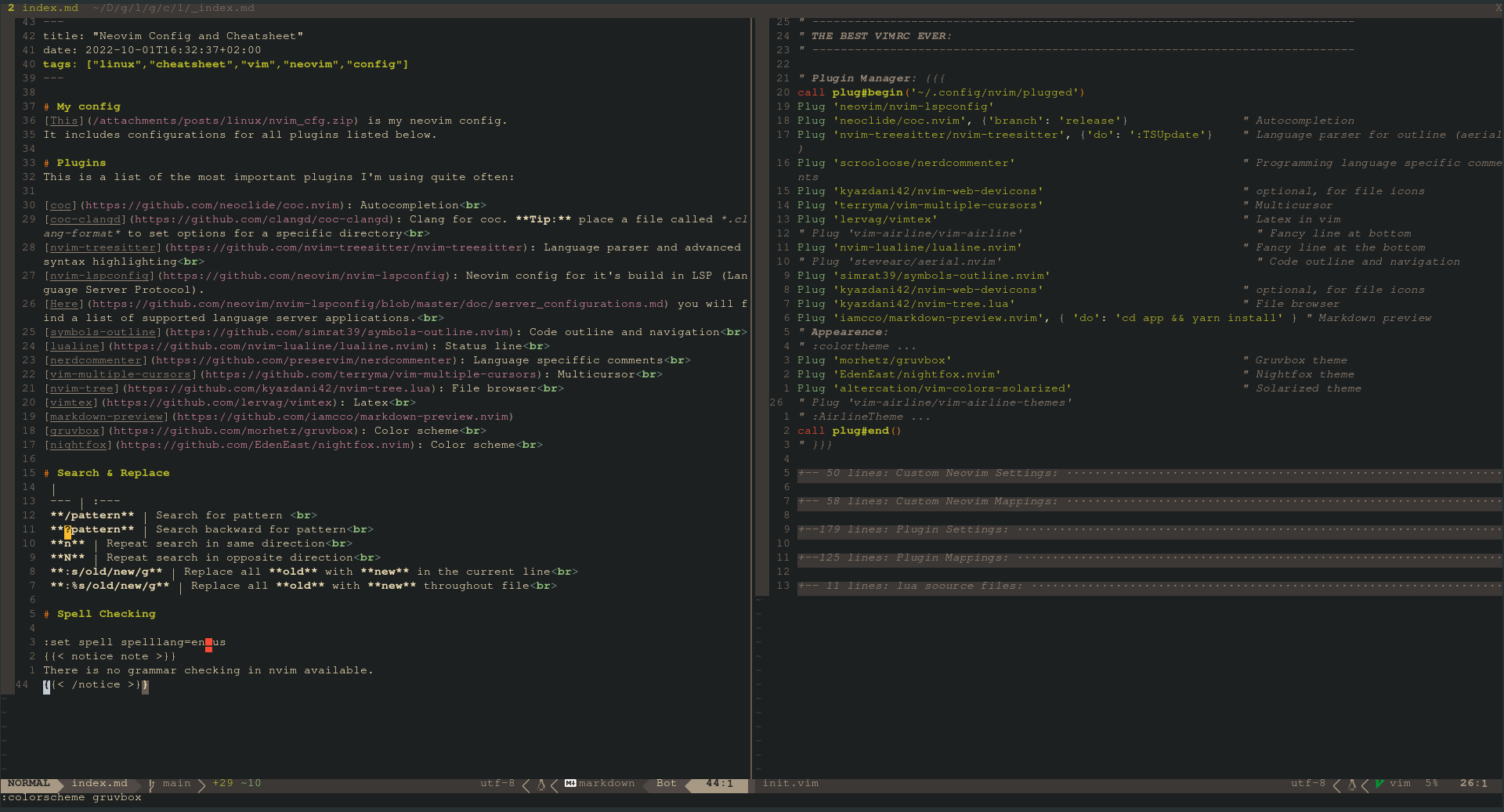The image size is (1504, 812).
Task: Click the Bot position indicator
Action: (x=667, y=784)
